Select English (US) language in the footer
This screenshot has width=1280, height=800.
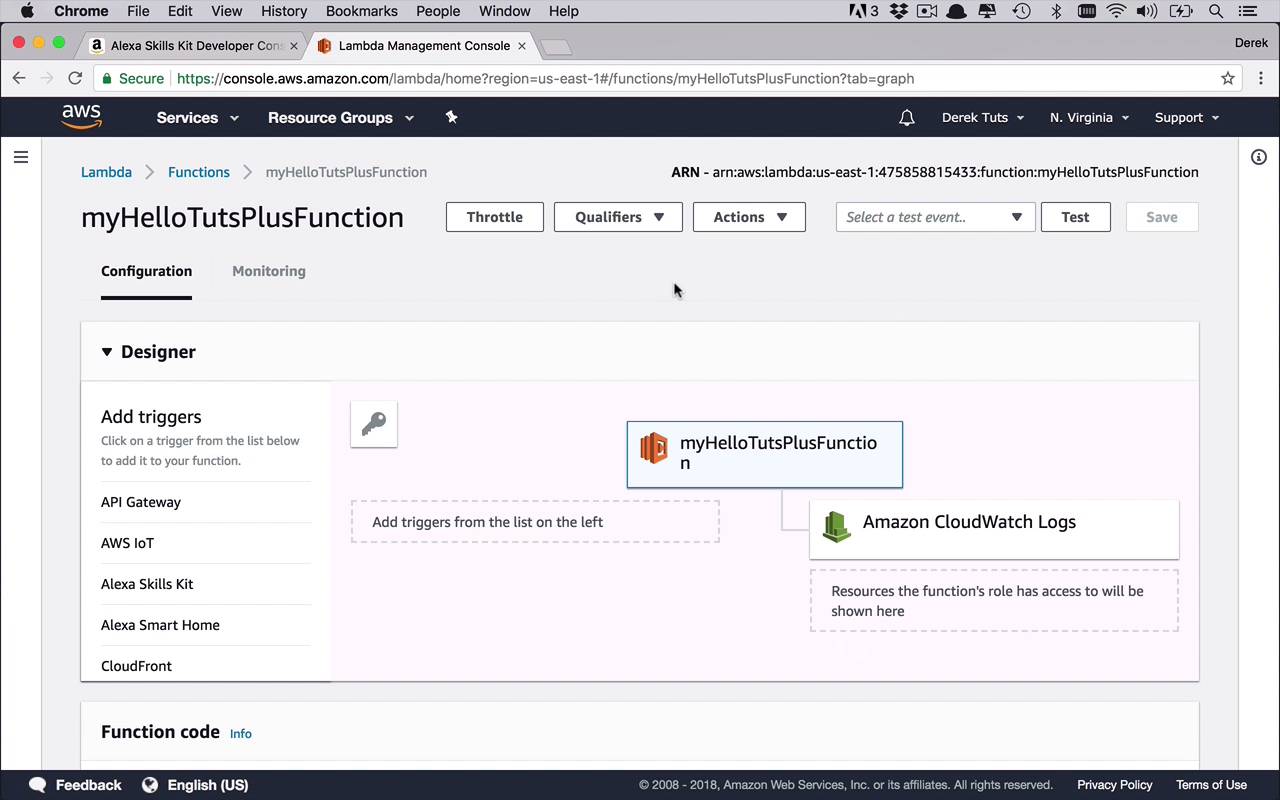(x=208, y=785)
